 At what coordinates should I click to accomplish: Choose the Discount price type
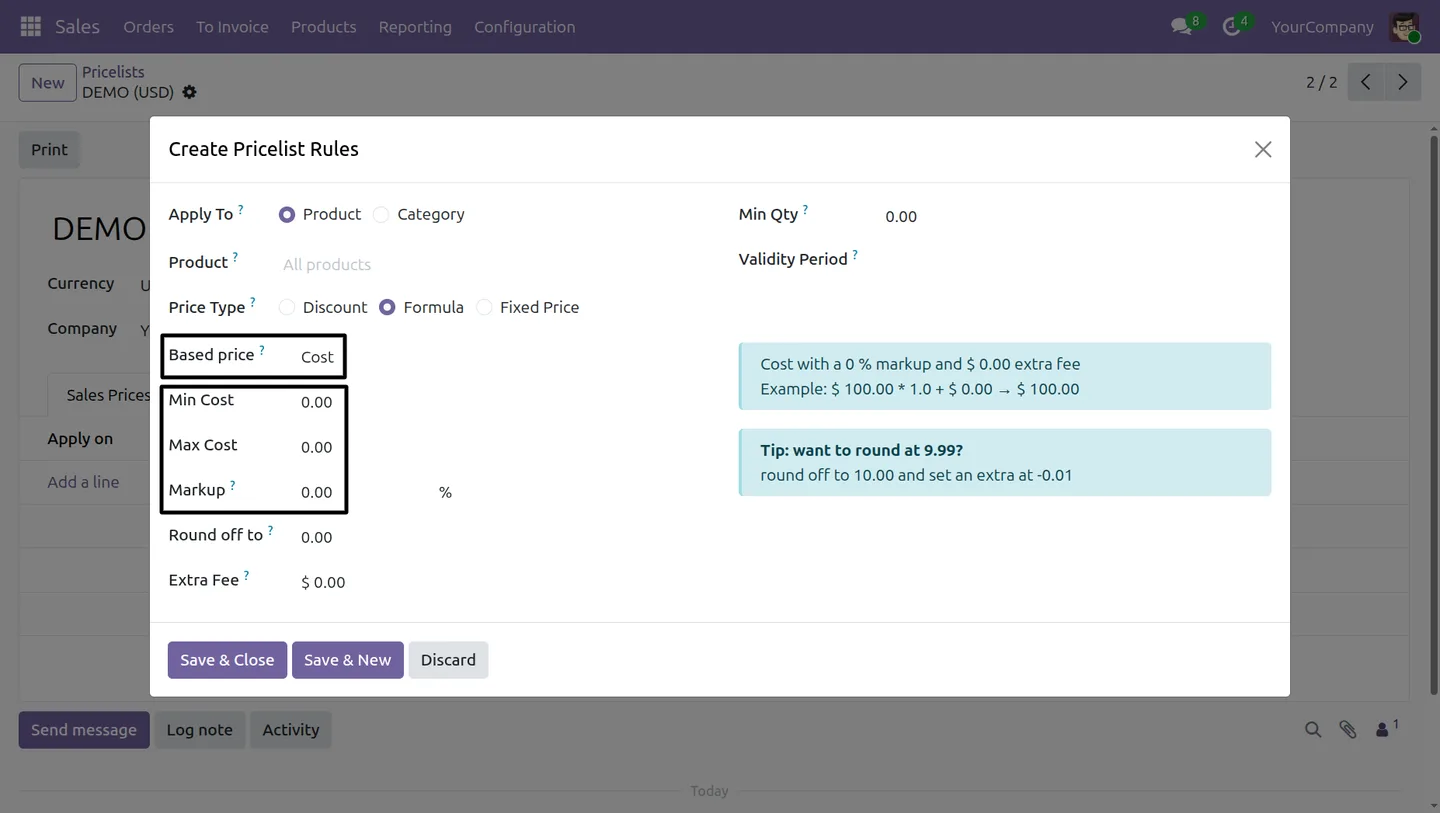pyautogui.click(x=287, y=307)
